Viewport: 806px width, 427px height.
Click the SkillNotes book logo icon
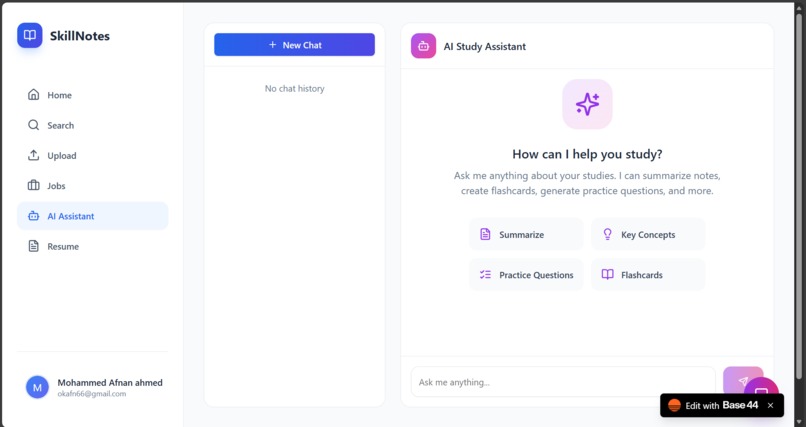pos(30,35)
